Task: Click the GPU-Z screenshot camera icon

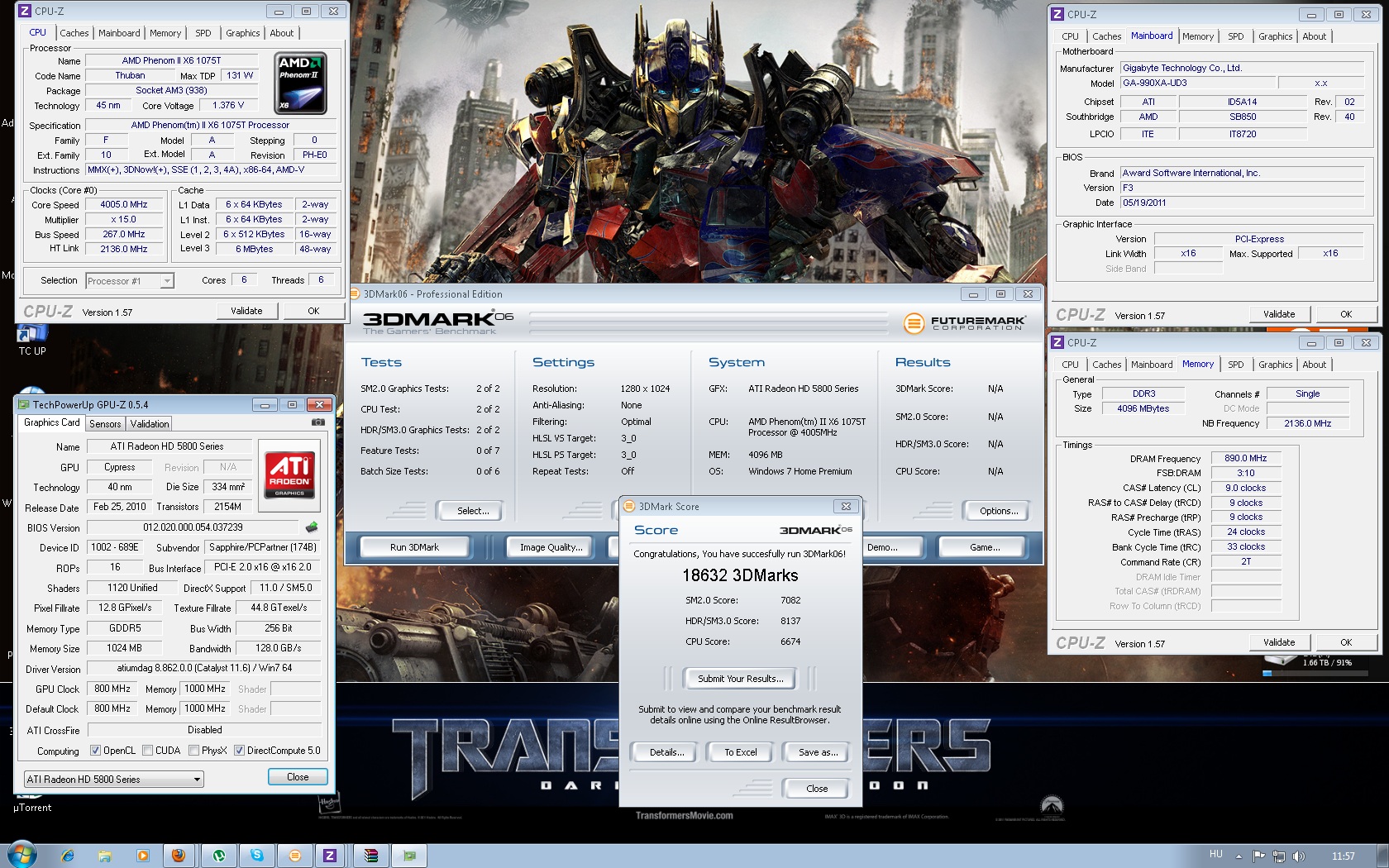Action: (x=317, y=422)
